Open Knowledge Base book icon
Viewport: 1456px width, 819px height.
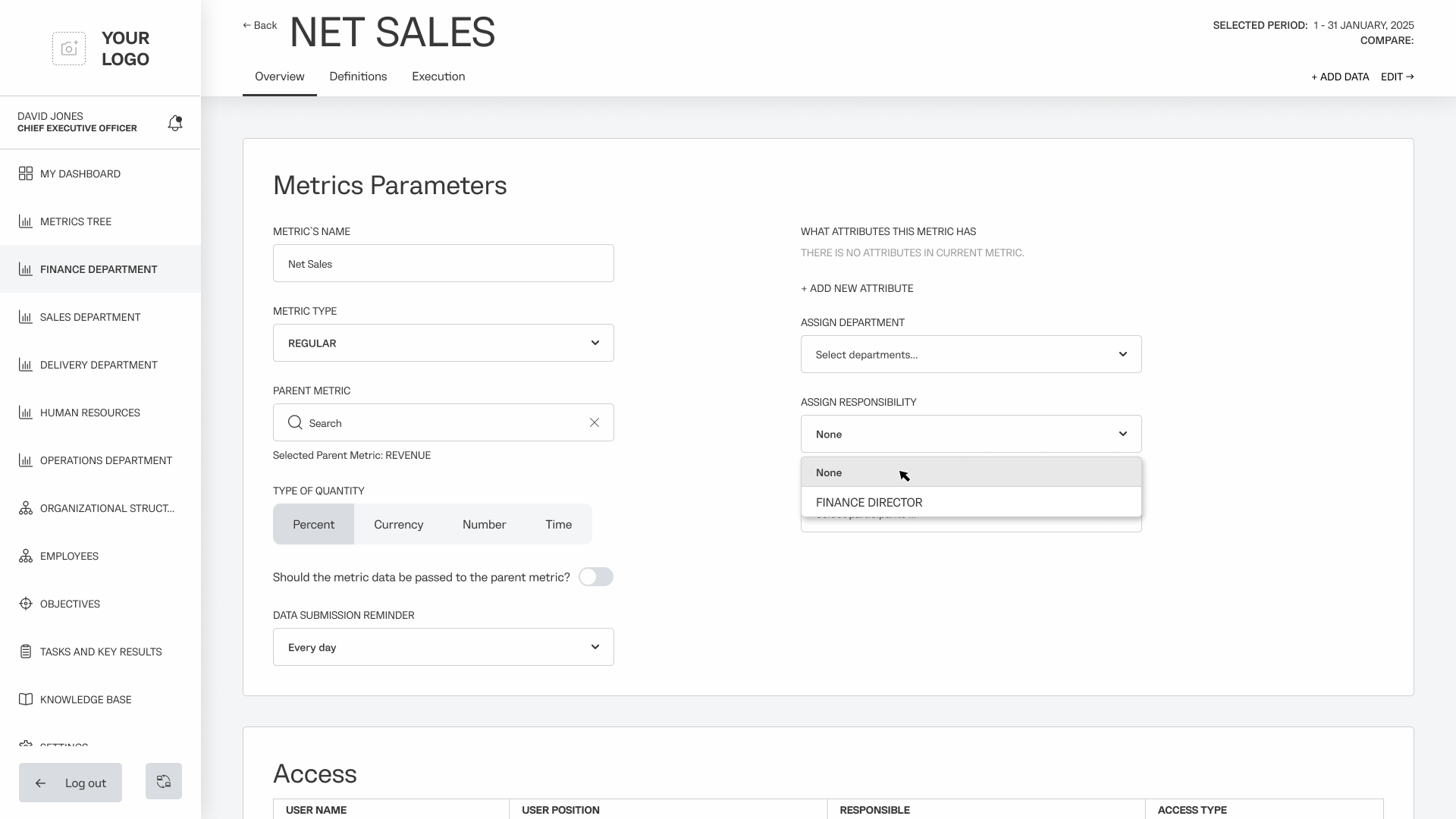click(26, 699)
